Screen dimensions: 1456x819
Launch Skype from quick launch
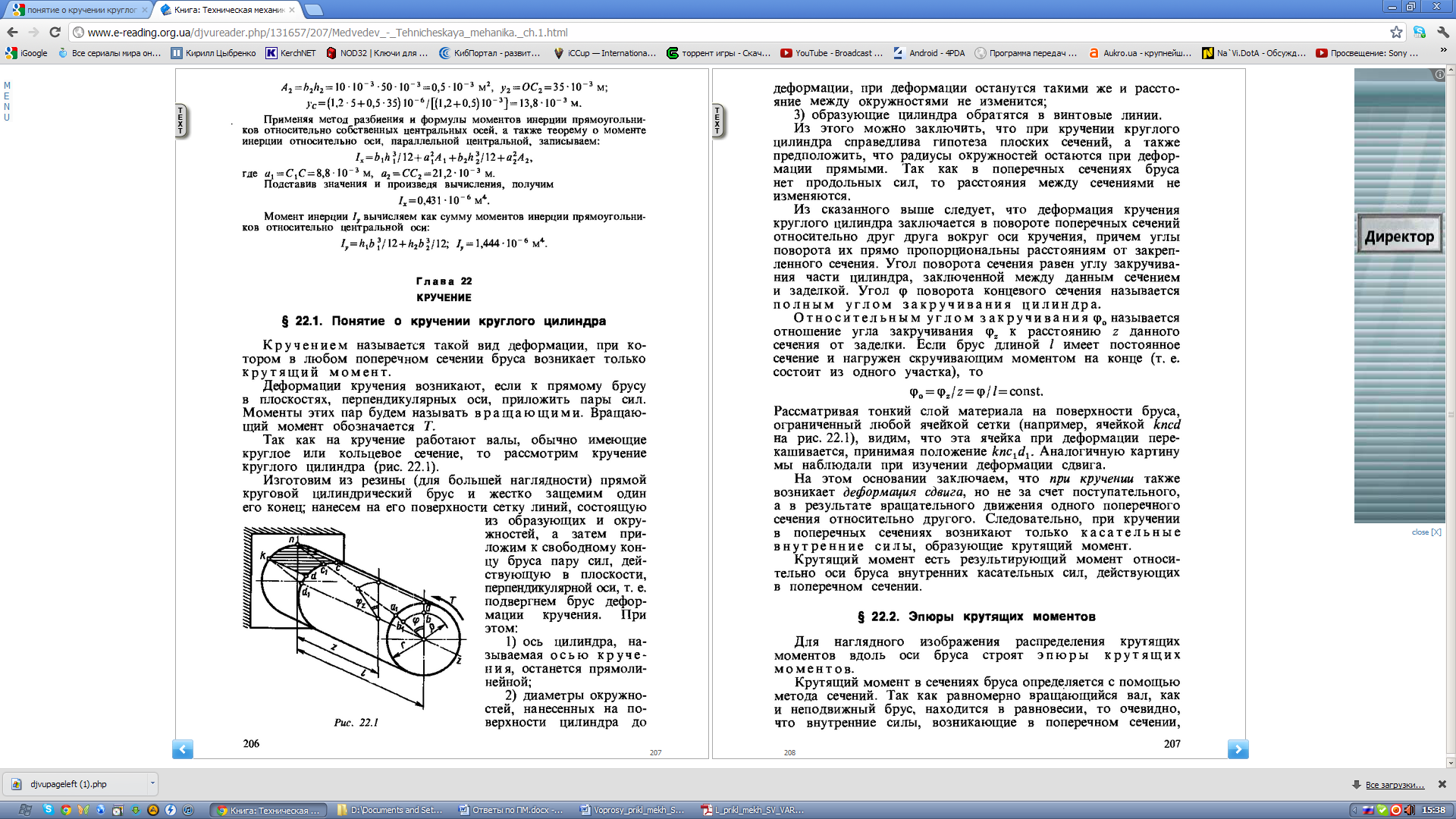point(49,809)
